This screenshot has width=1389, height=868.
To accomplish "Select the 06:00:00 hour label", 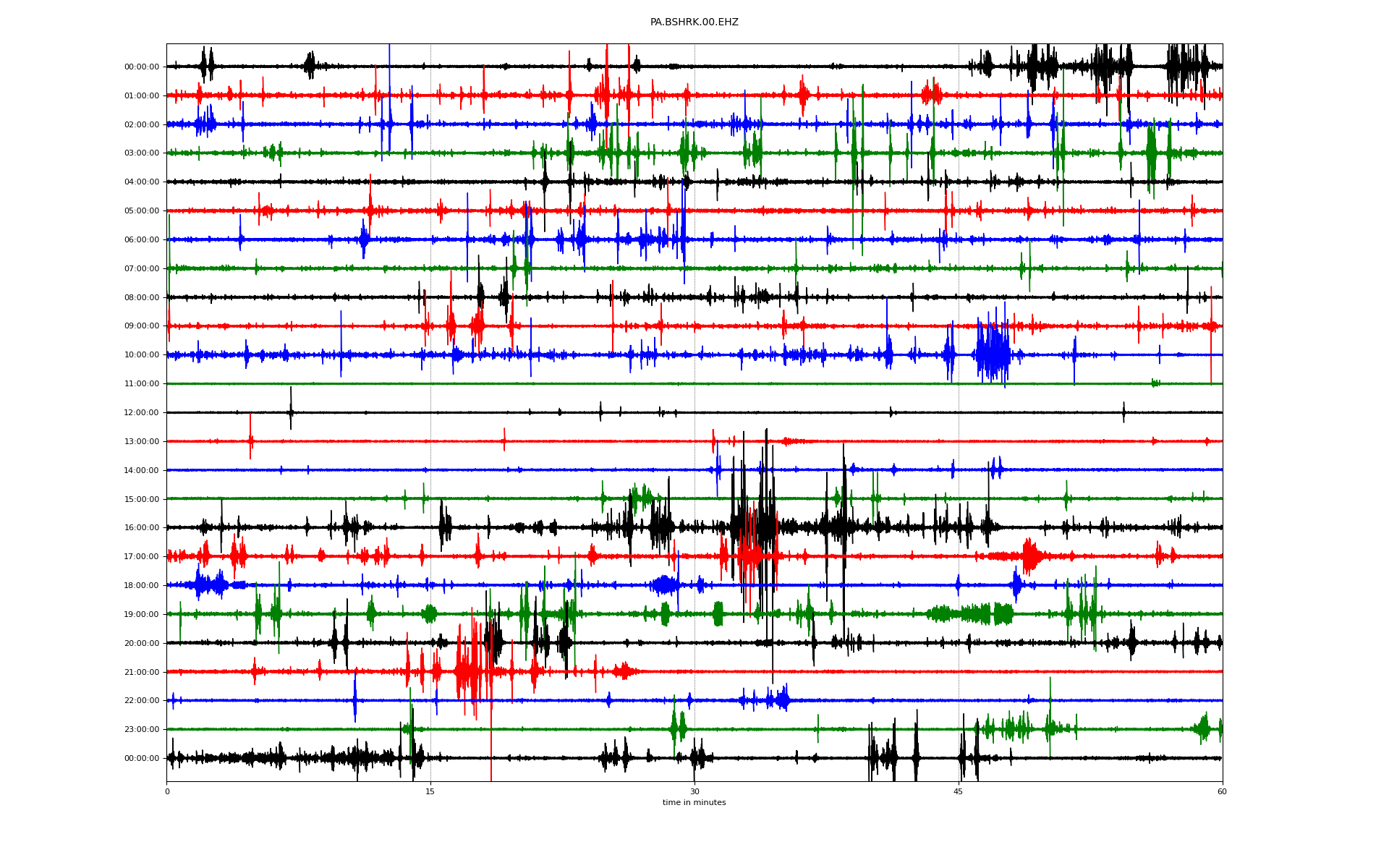I will click(x=142, y=239).
